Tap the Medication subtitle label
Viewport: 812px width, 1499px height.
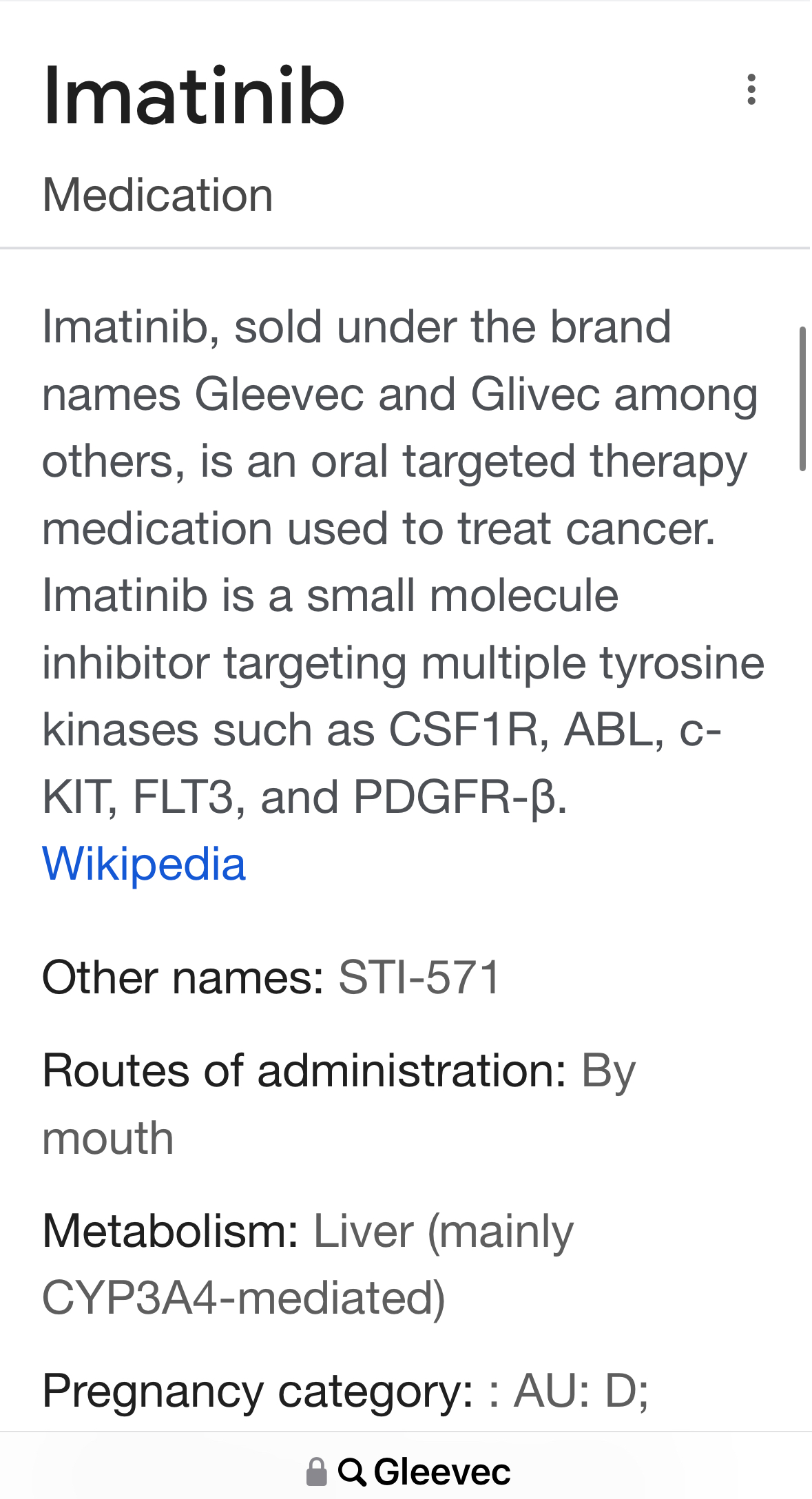pyautogui.click(x=158, y=195)
